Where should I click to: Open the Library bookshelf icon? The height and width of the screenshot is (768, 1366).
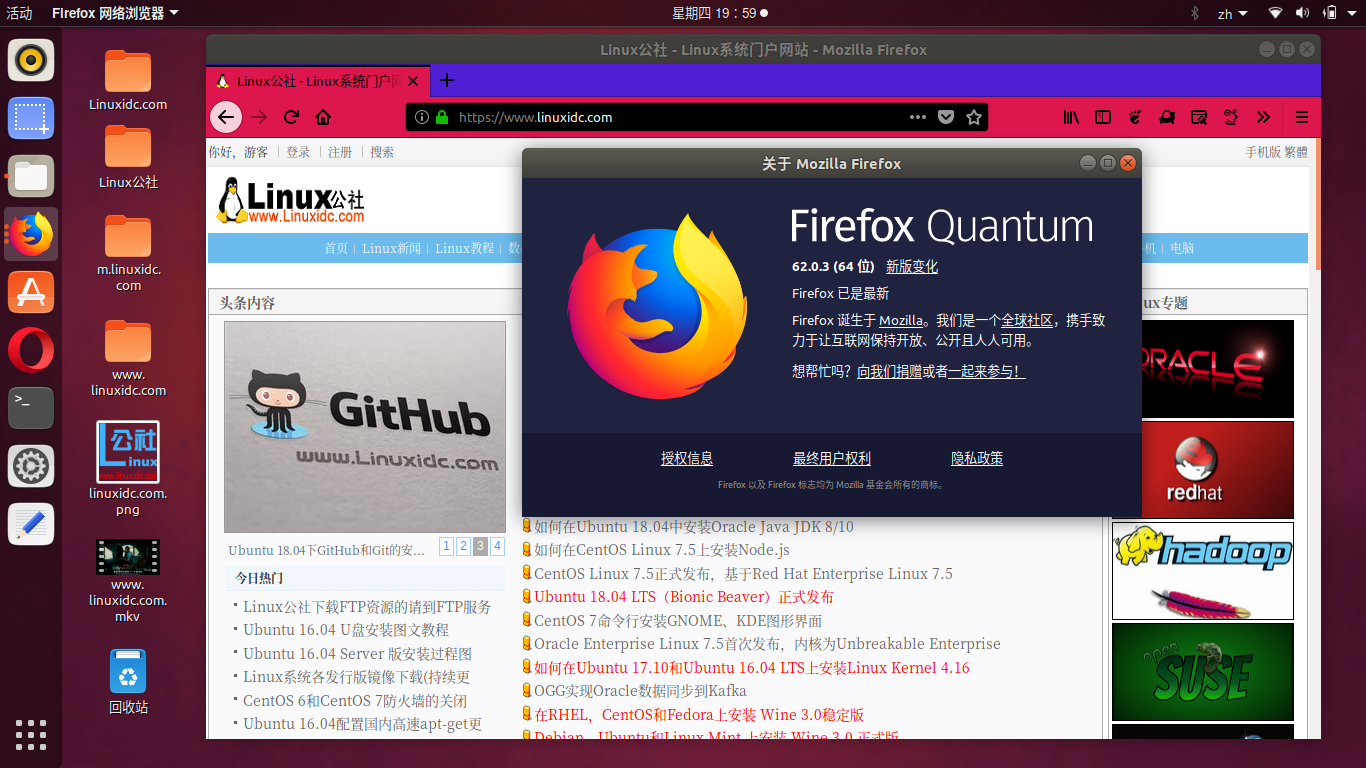point(1071,117)
